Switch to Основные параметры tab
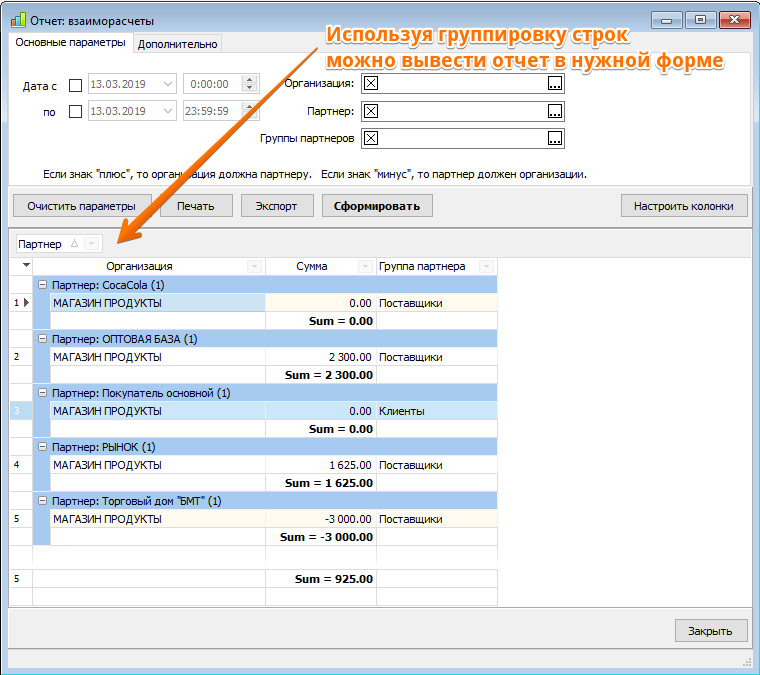The image size is (760, 675). (70, 43)
